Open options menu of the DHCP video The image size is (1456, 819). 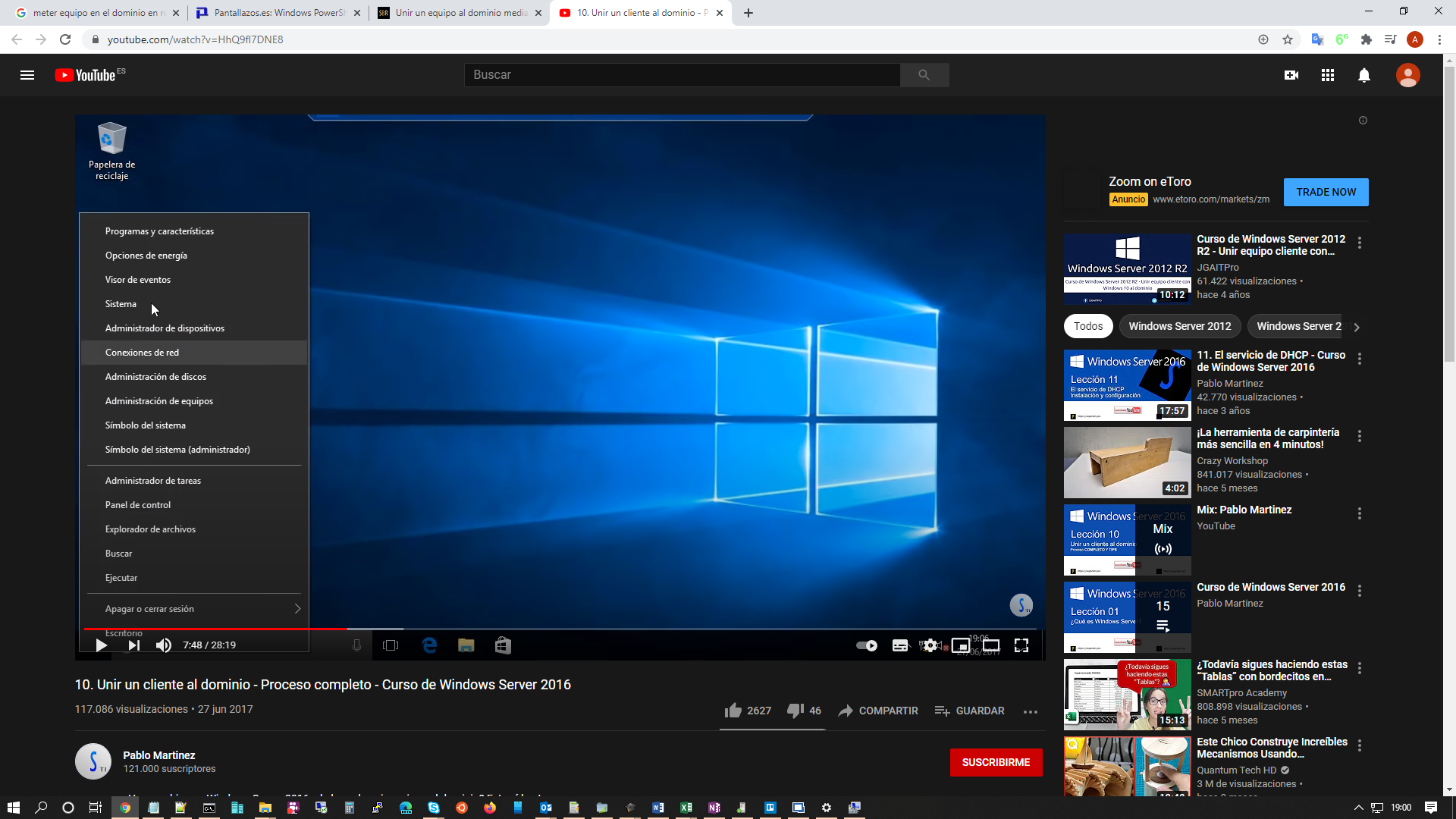[x=1359, y=358]
